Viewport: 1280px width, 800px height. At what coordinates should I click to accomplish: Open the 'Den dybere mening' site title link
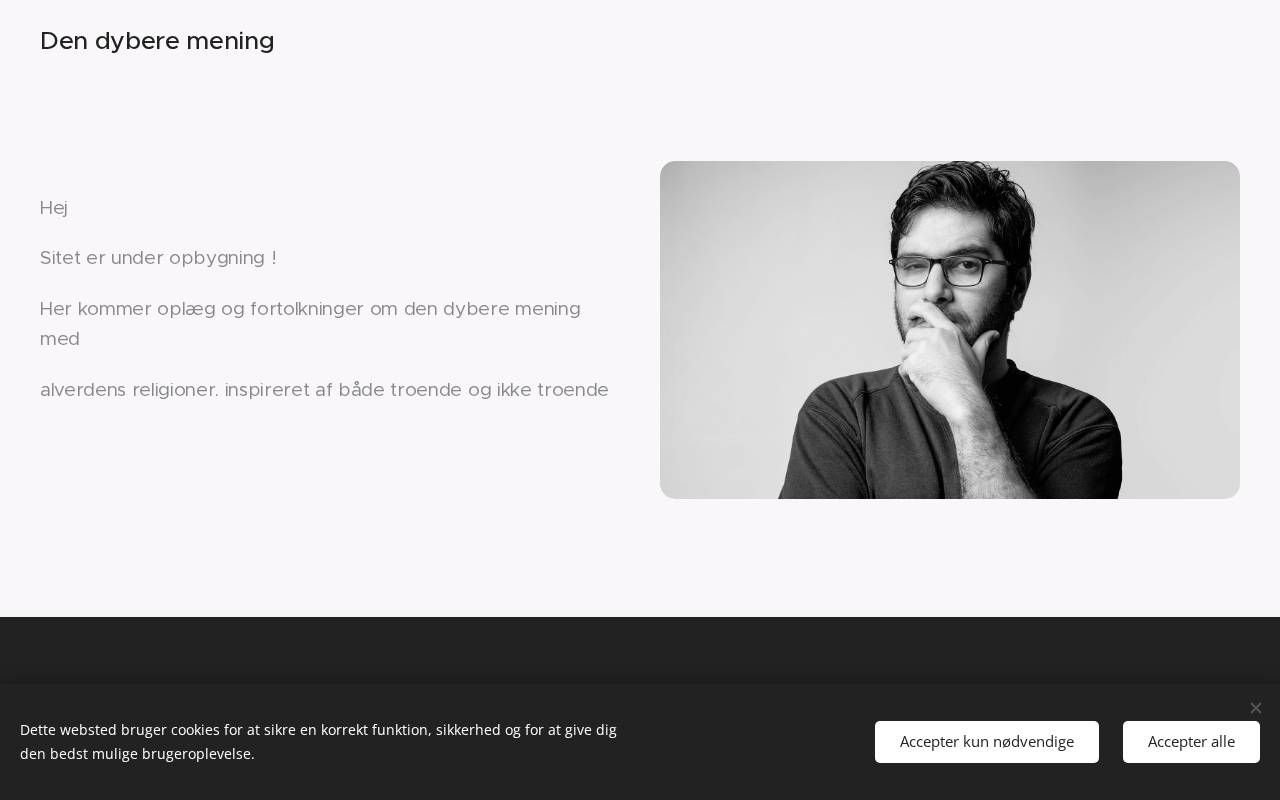click(157, 41)
